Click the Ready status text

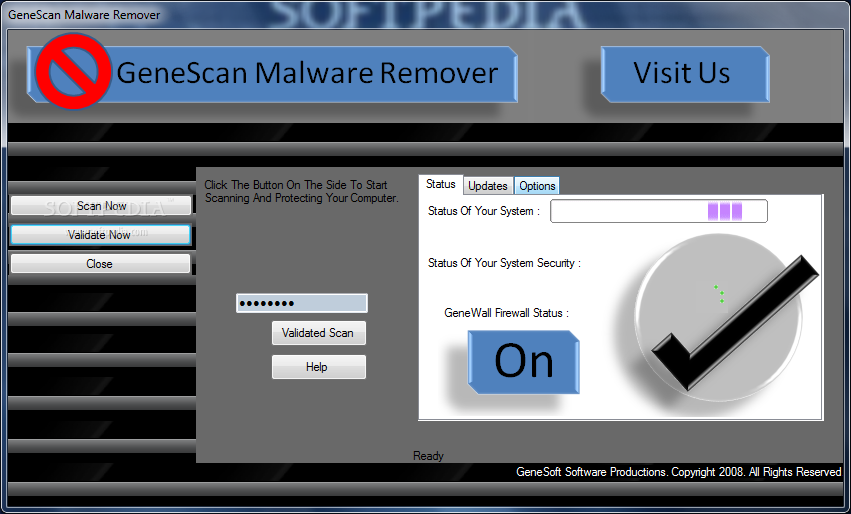(428, 456)
